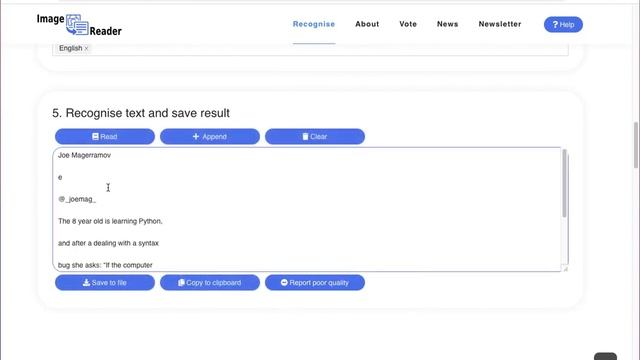Click the plus icon on Append button
This screenshot has width=640, height=360.
click(196, 136)
